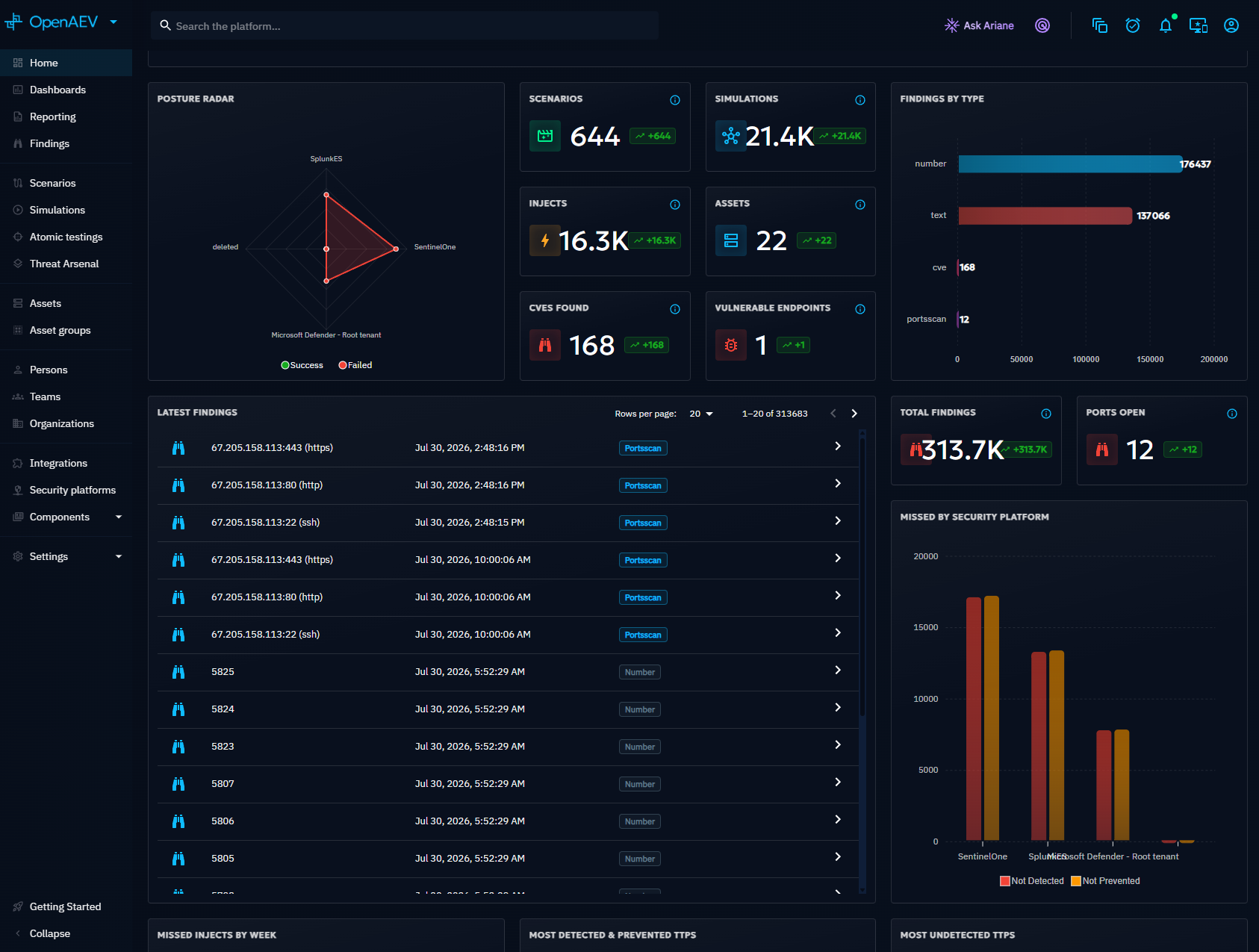The width and height of the screenshot is (1259, 952).
Task: Click the text bar in Findings by Type
Action: coord(1045,216)
